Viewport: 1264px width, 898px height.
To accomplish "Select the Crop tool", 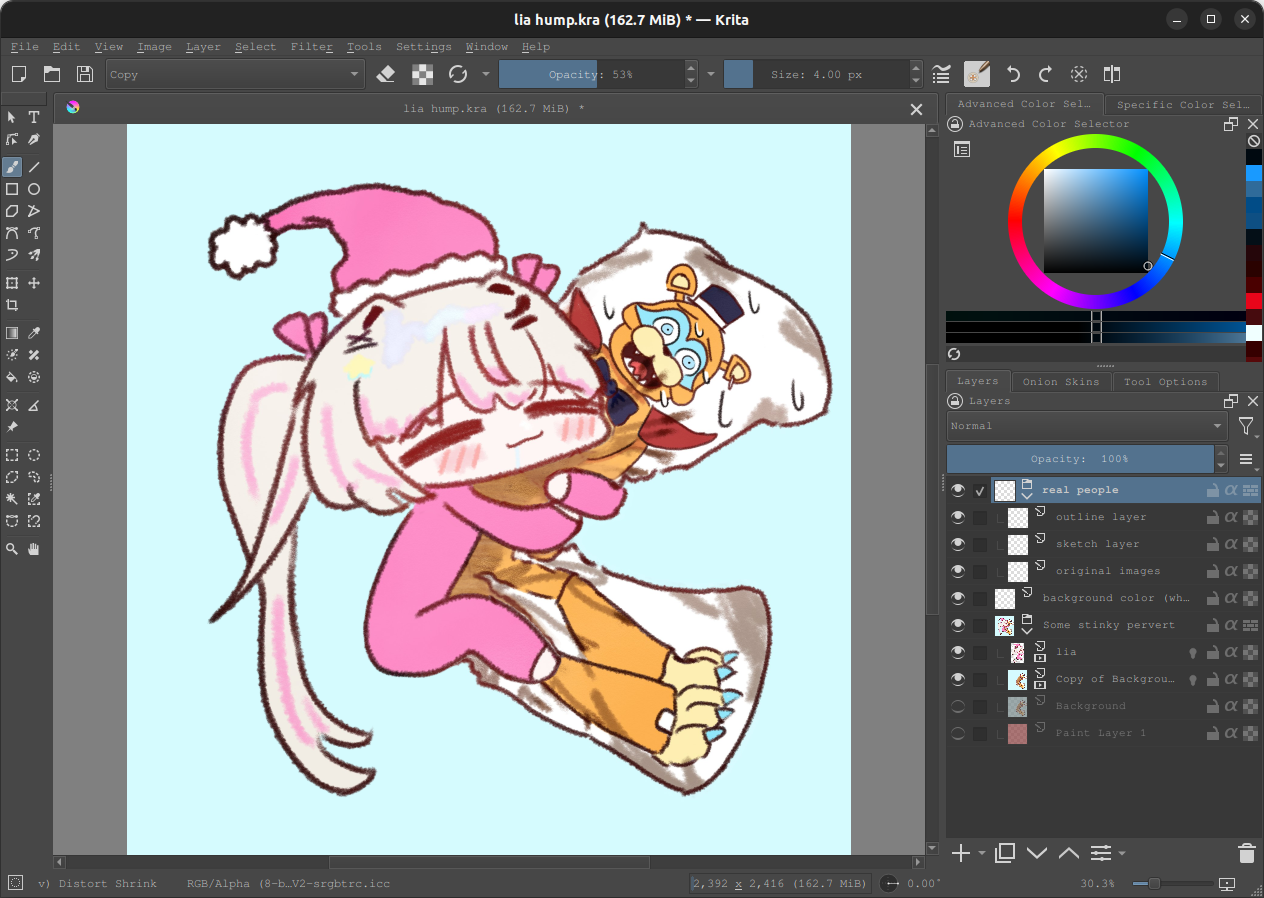I will [x=12, y=305].
